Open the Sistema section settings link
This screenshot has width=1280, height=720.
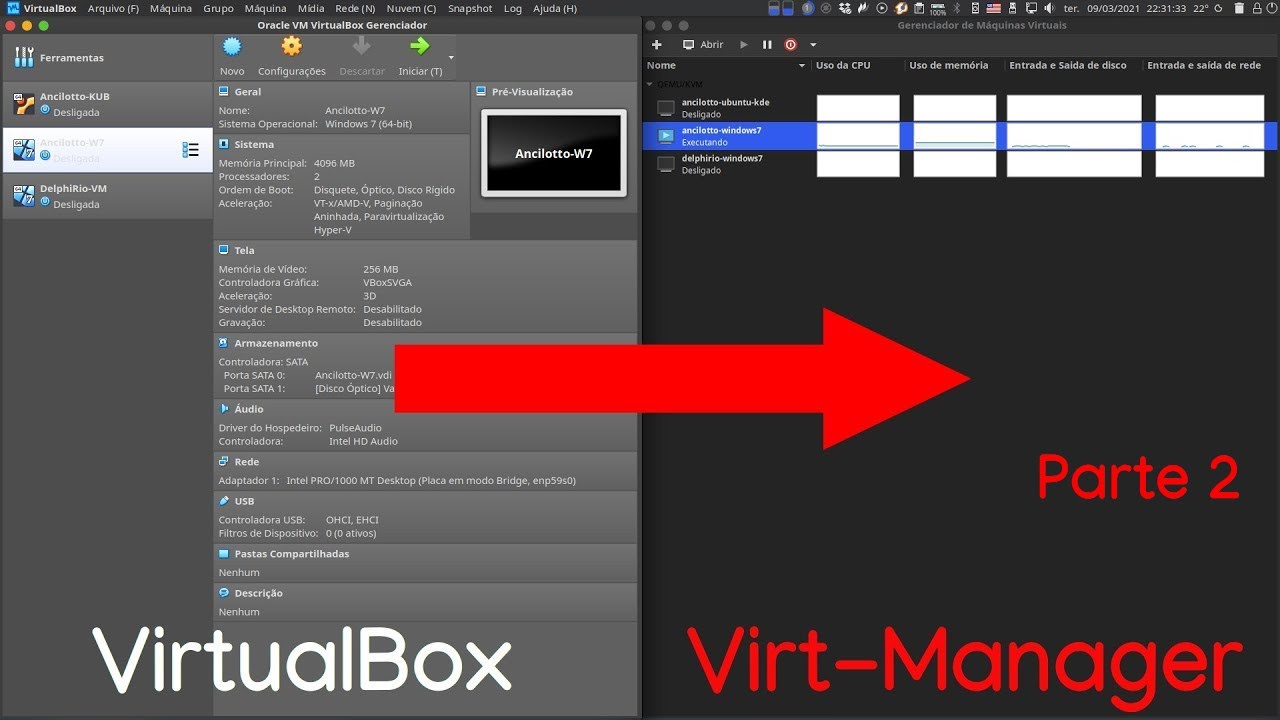(x=254, y=144)
